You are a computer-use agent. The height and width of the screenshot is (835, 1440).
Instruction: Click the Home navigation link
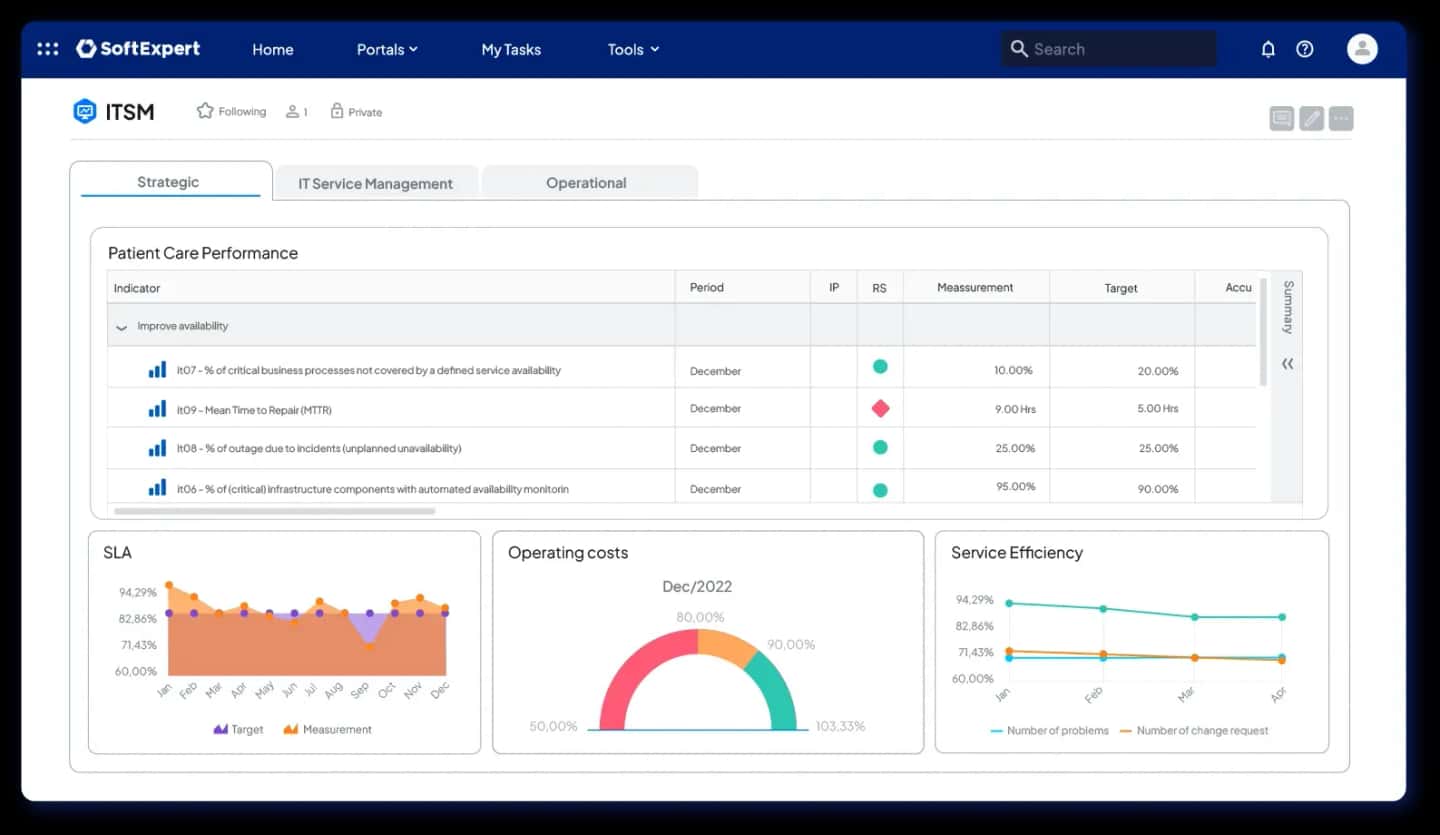click(x=272, y=49)
